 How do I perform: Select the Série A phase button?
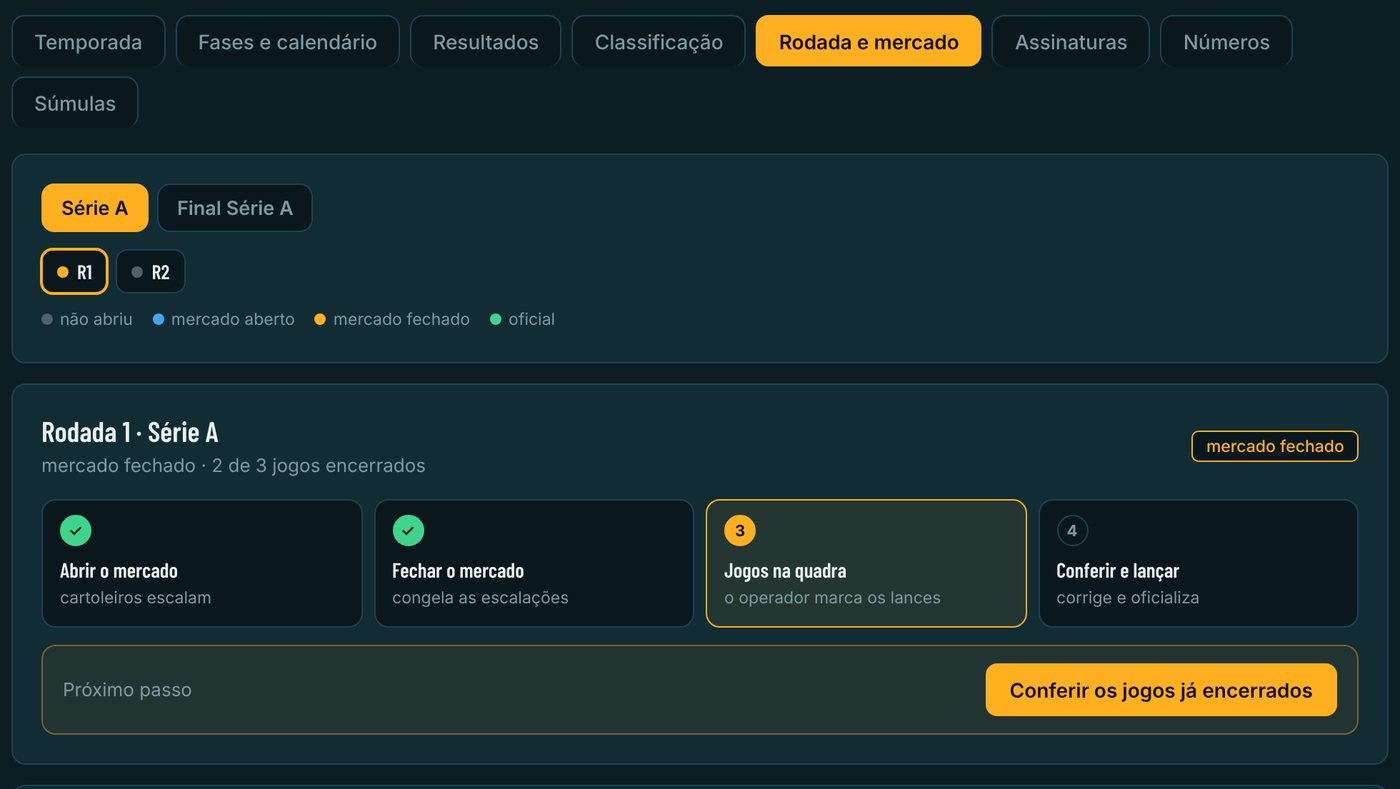coord(95,208)
